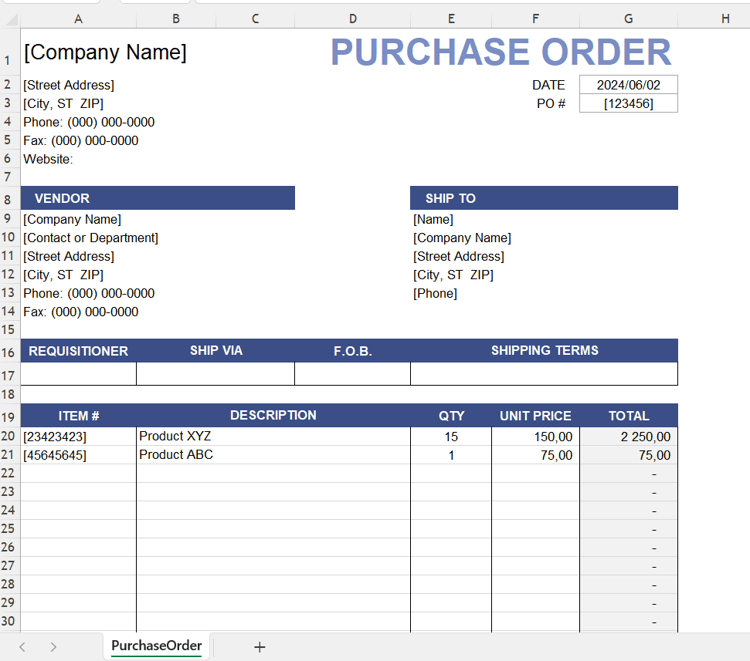This screenshot has width=750, height=661.
Task: Select column G header
Action: 629,19
